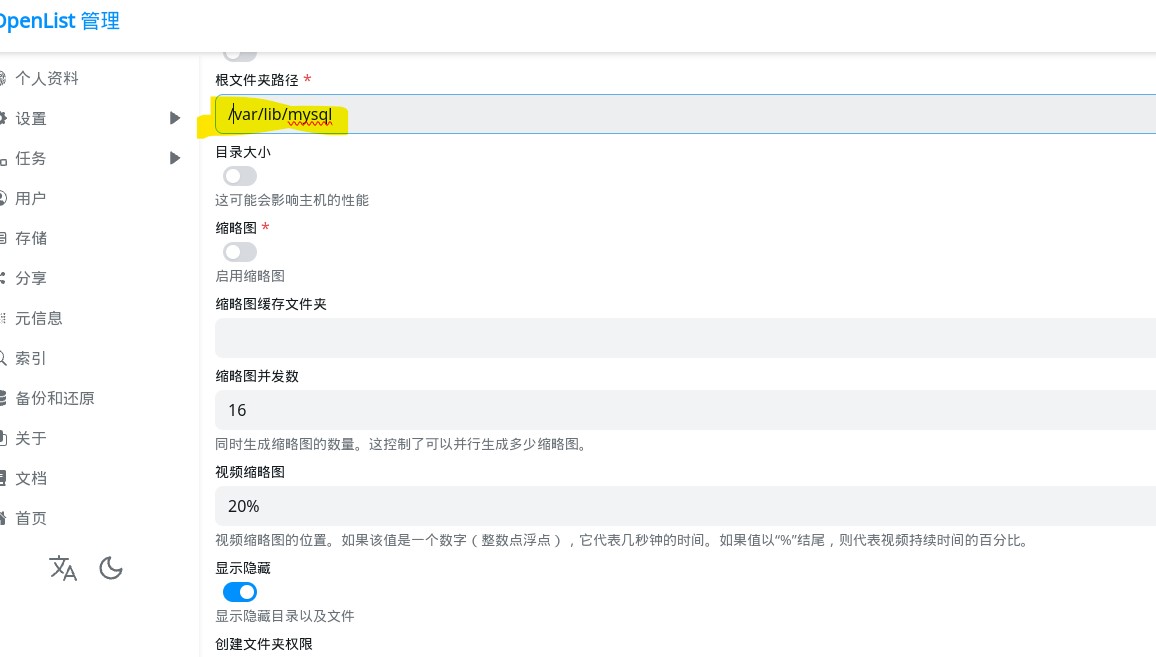The image size is (1156, 657).
Task: Open 分享 share section
Action: click(31, 278)
